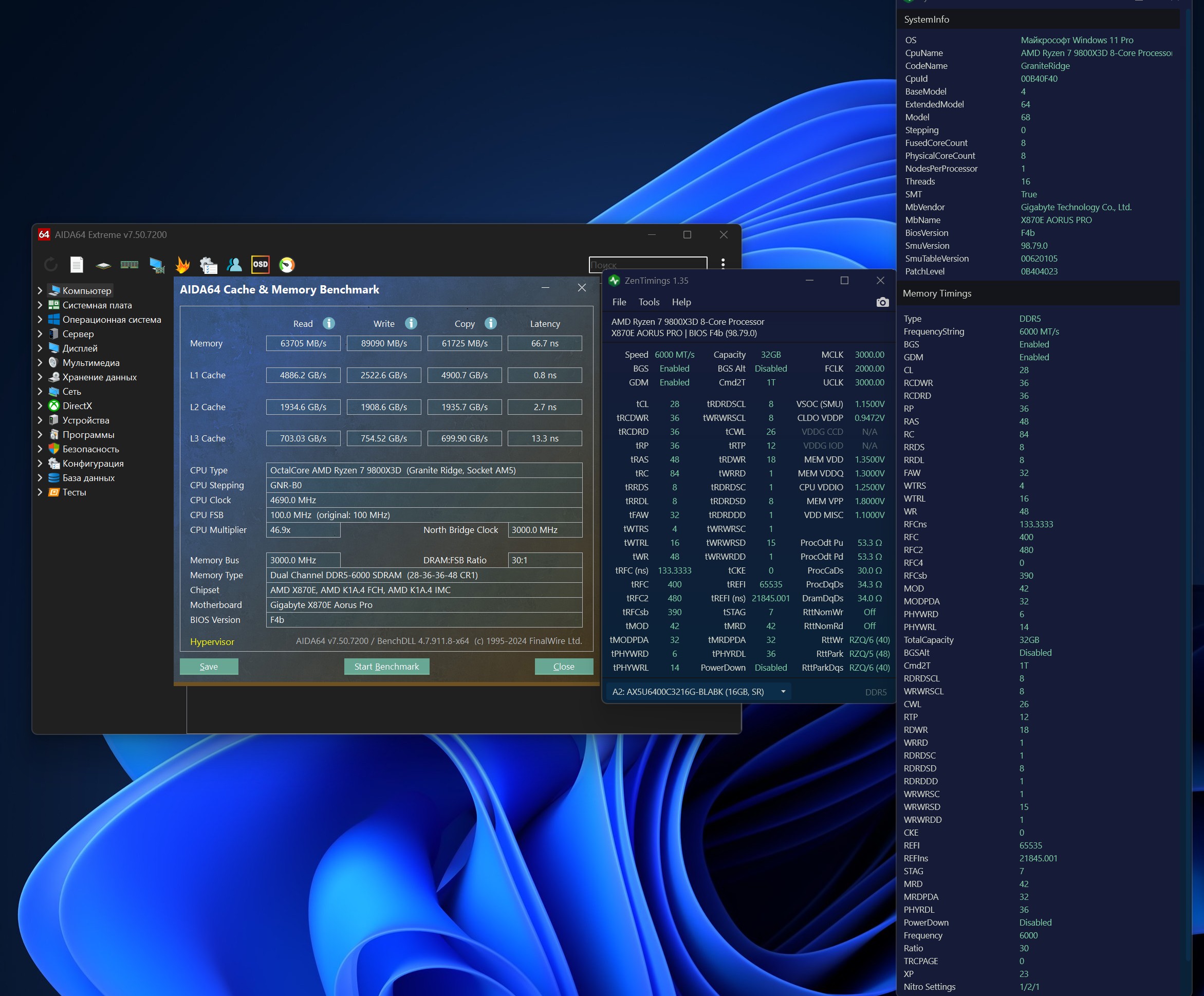Open the report document icon in the AIDA64 toolbar
The width and height of the screenshot is (1204, 996).
tap(76, 265)
